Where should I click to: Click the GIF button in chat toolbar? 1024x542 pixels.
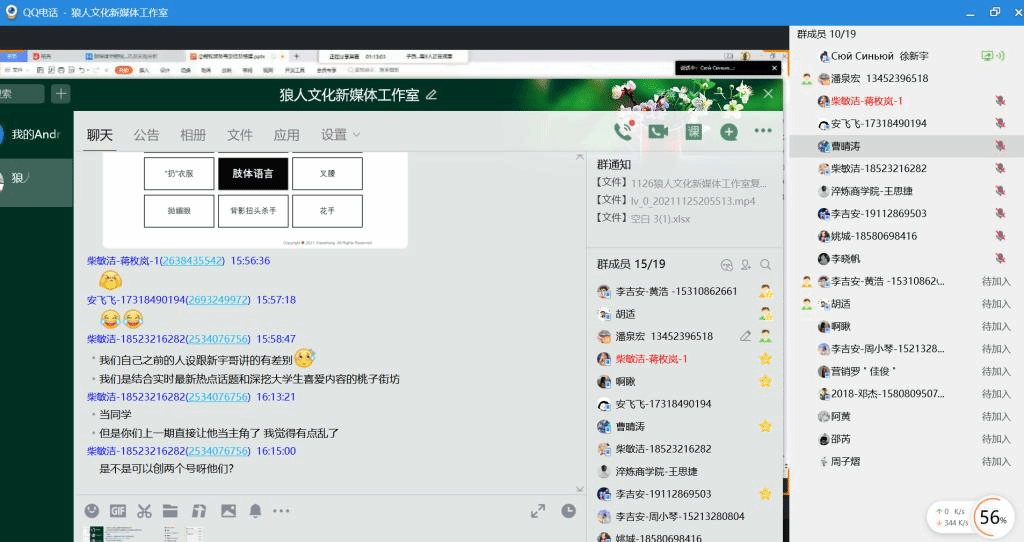point(118,511)
